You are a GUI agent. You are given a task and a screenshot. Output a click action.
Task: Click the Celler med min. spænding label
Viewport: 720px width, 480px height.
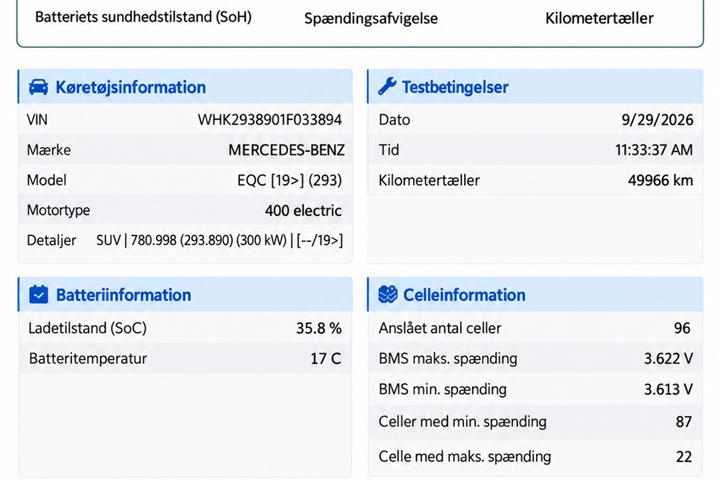pos(463,422)
